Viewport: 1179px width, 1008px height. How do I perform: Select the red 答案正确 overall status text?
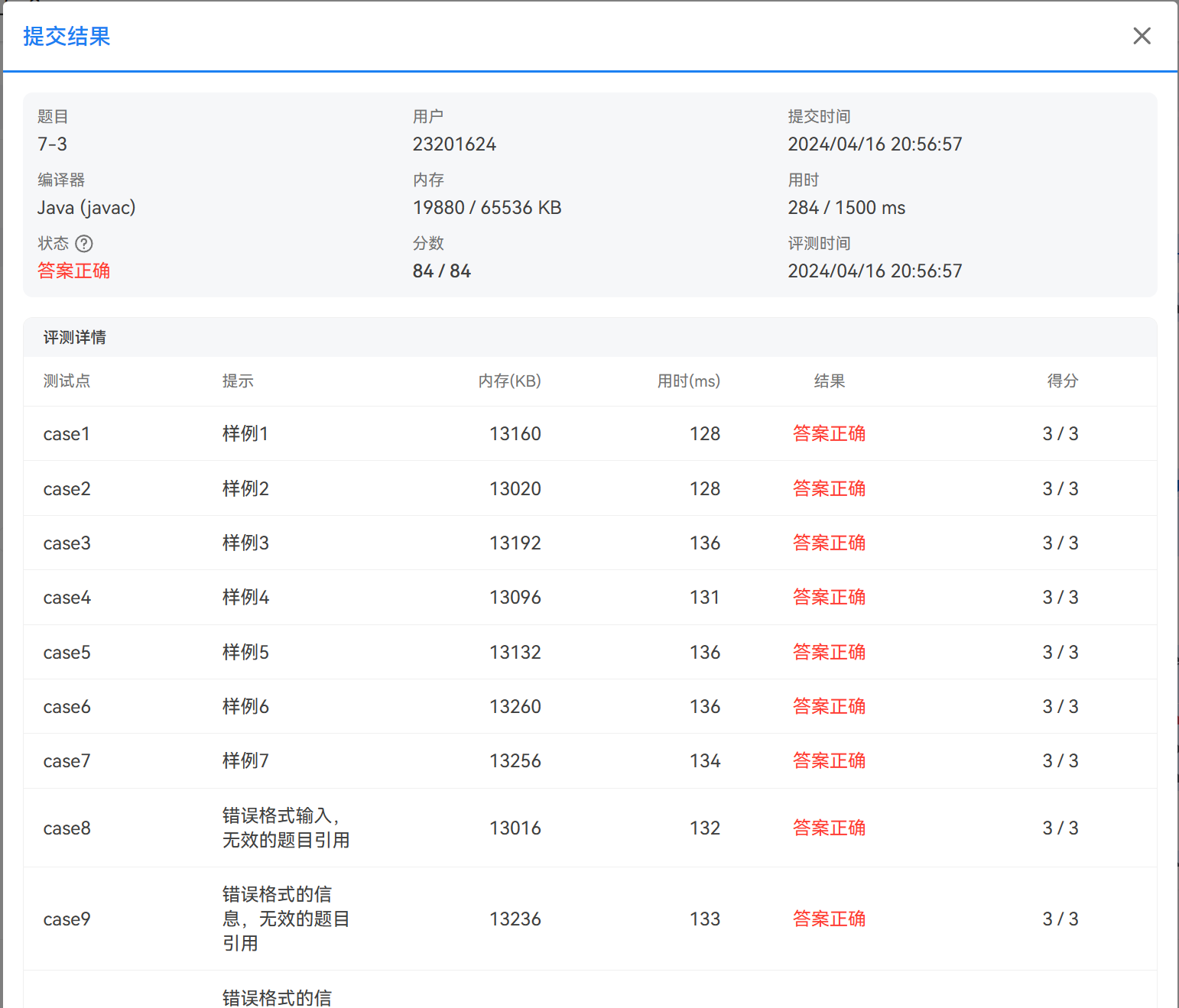(73, 271)
